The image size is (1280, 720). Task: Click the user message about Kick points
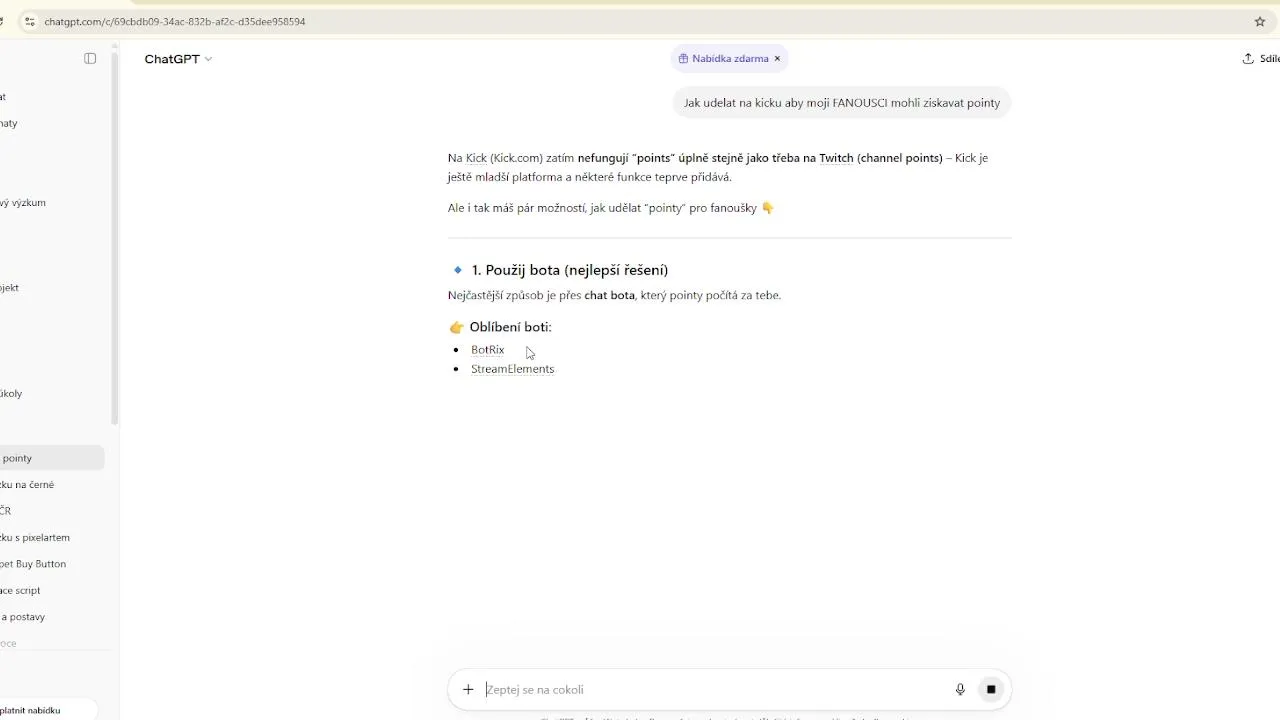point(842,103)
